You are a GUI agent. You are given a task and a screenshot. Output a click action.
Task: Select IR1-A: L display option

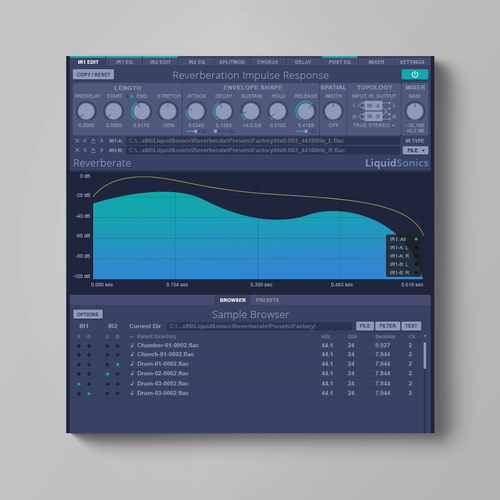pyautogui.click(x=404, y=248)
